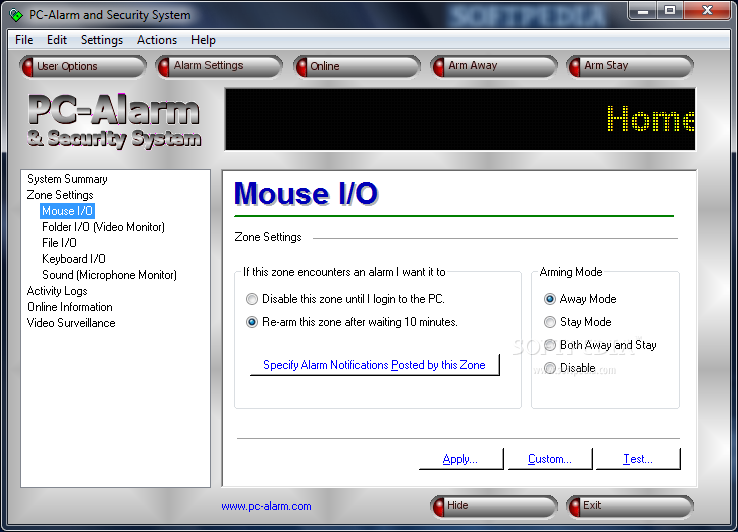Open the Edit menu
The image size is (738, 532).
pos(57,40)
